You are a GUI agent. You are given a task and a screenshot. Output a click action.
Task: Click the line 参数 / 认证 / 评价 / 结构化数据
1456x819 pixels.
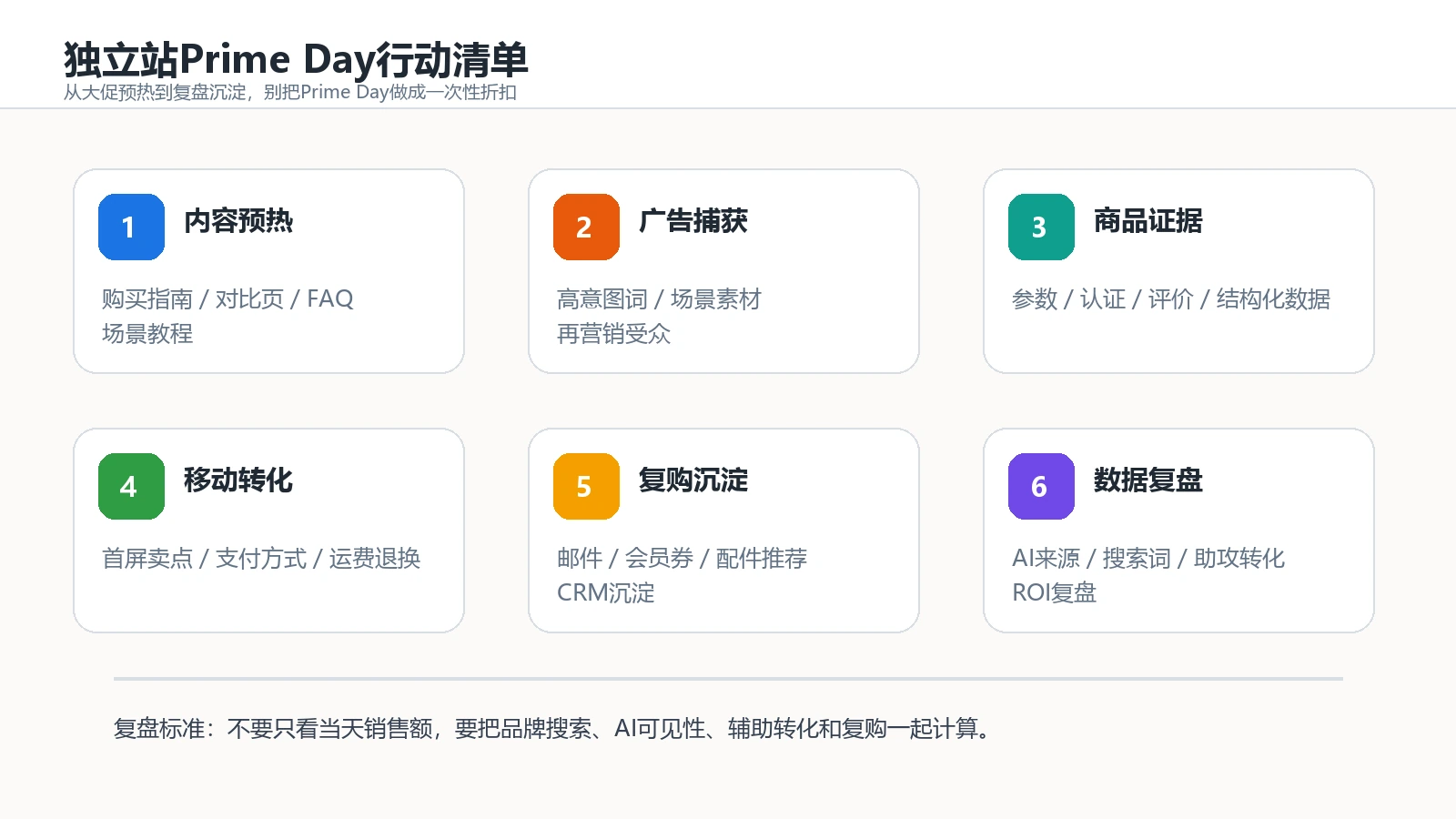pyautogui.click(x=1171, y=299)
